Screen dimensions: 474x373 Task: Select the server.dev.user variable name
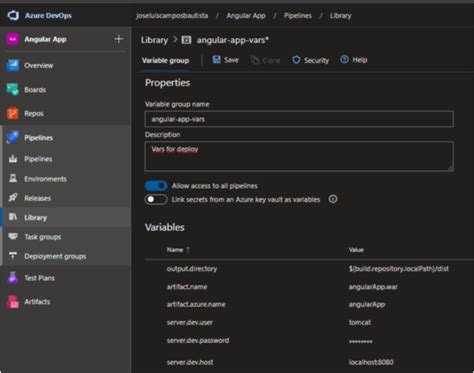[190, 322]
